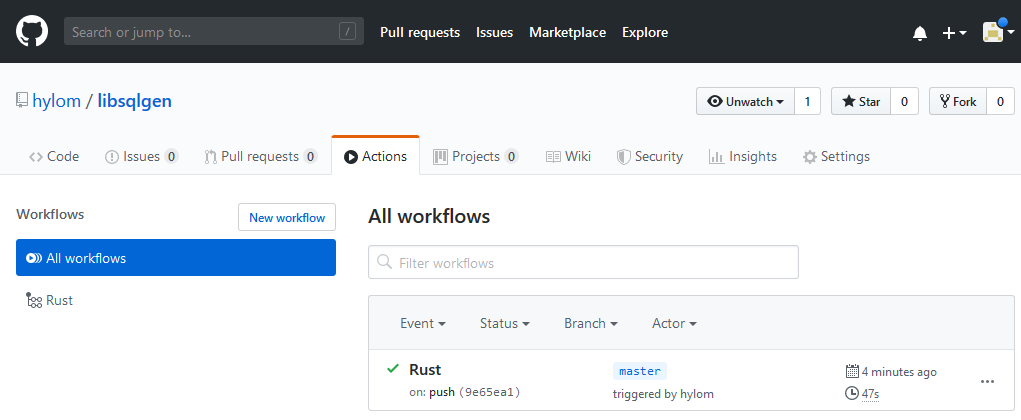Open the master branch label

(x=639, y=371)
